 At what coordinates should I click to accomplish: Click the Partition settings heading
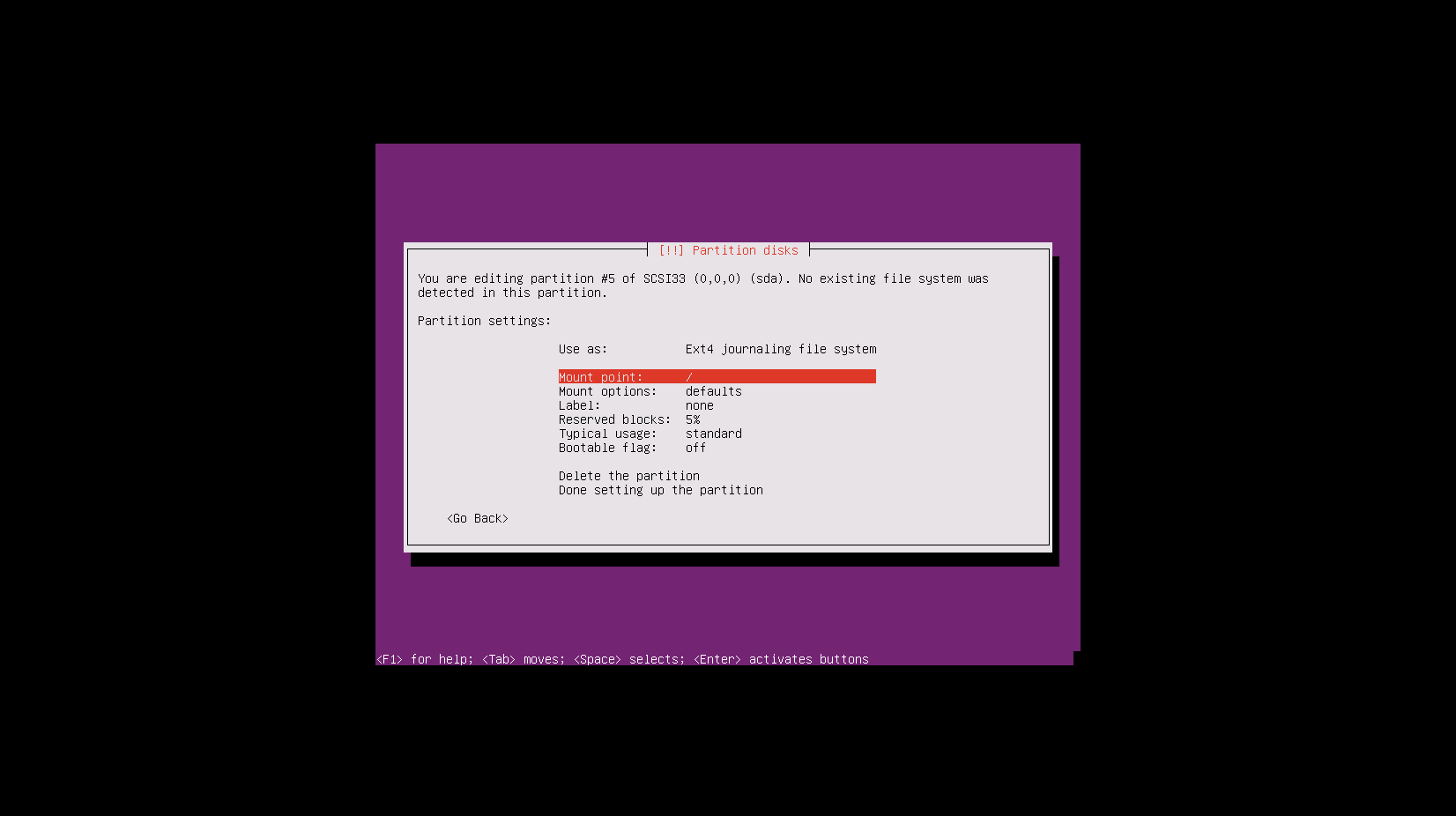[484, 321]
